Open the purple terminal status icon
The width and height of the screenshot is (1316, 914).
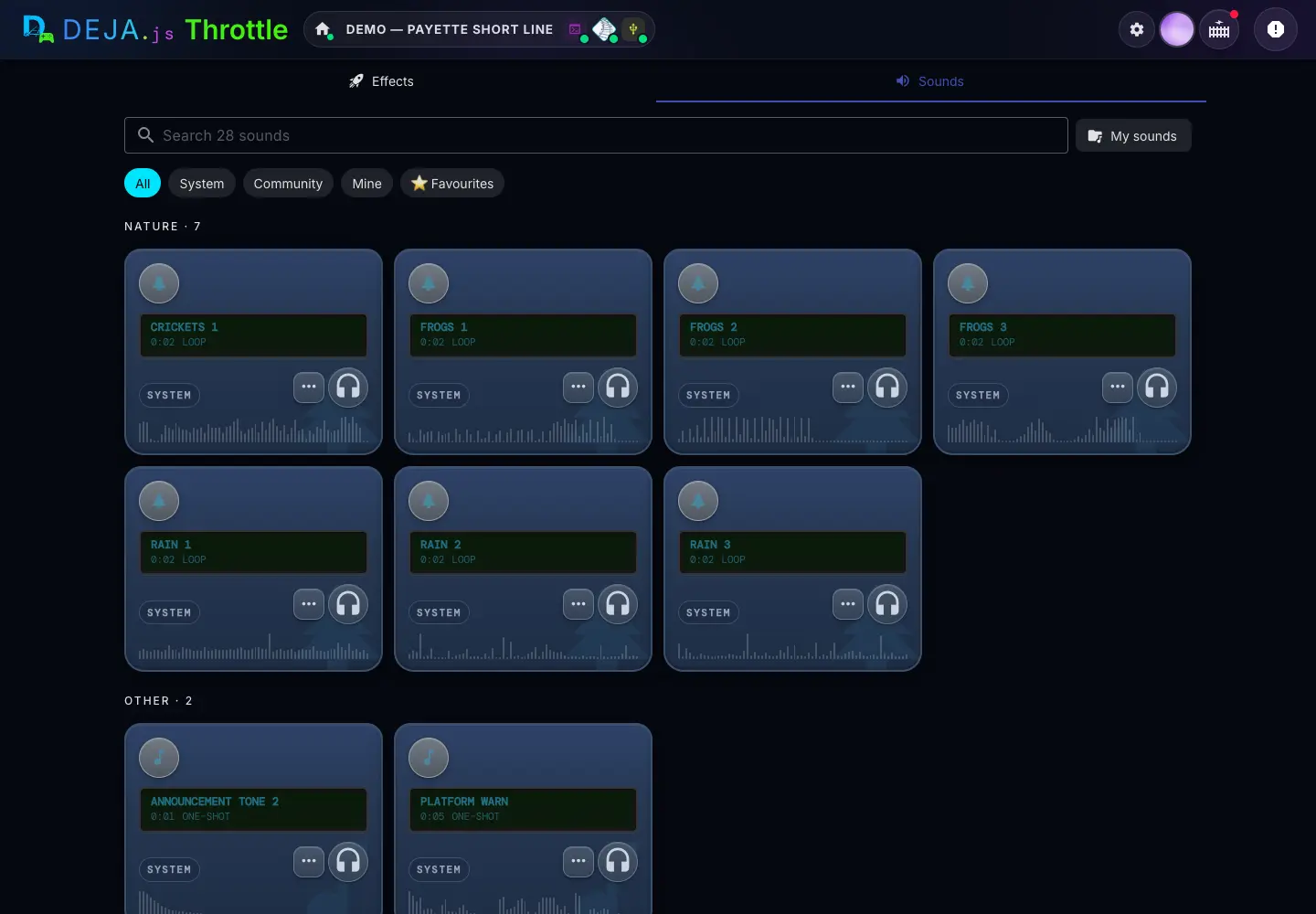tap(575, 29)
